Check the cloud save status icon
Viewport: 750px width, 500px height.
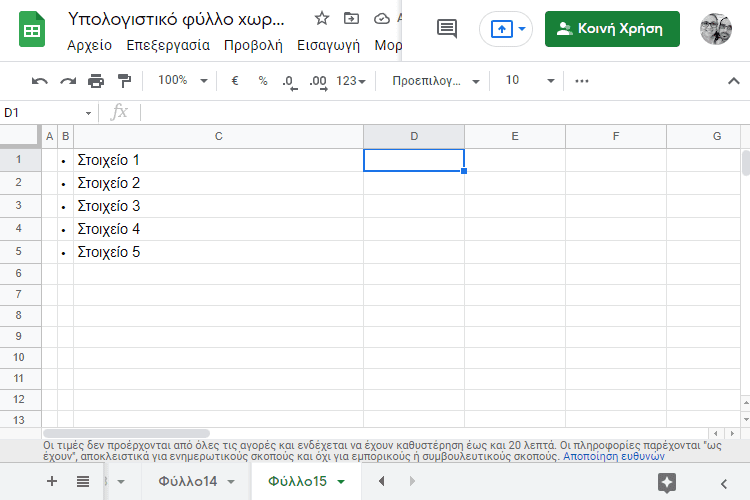coord(382,19)
